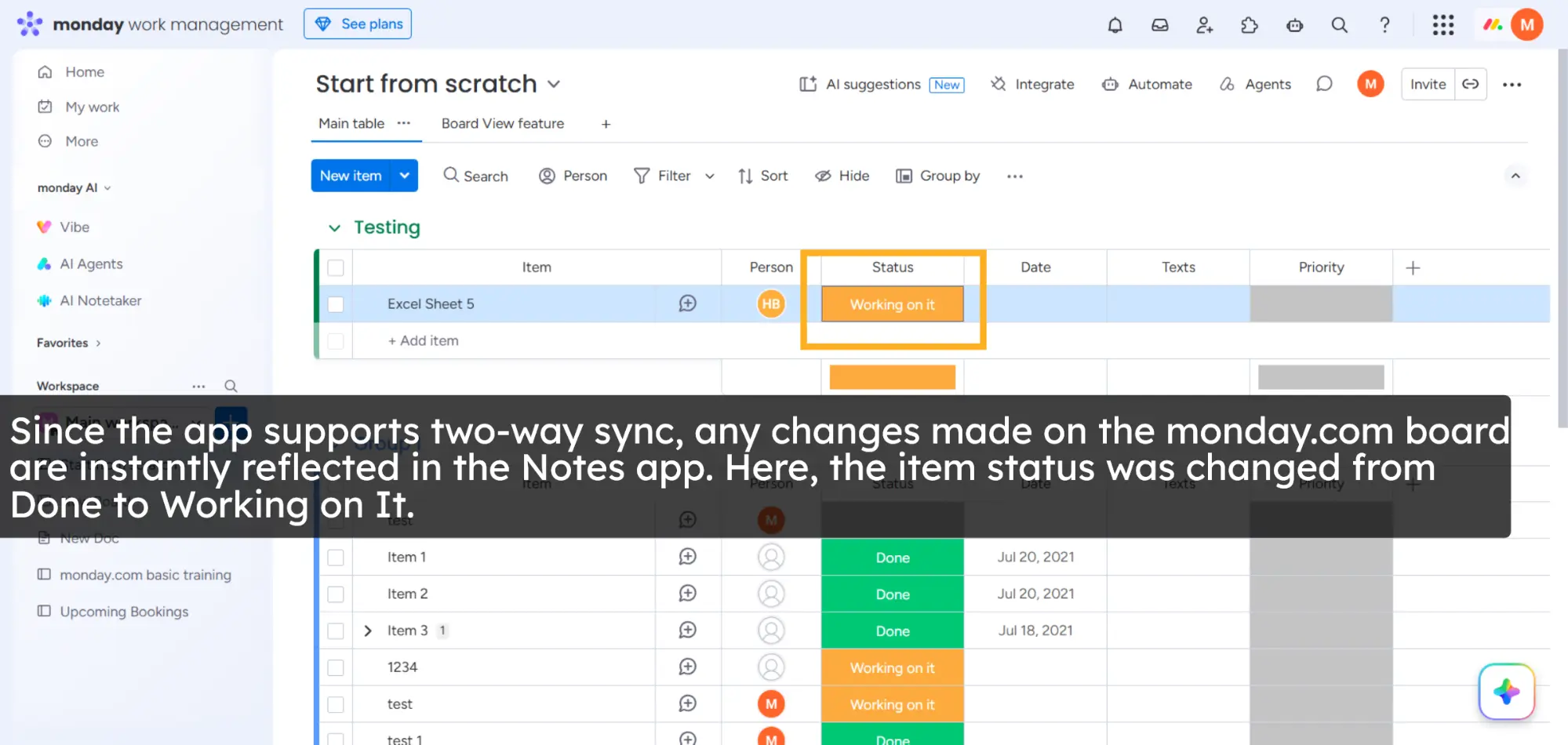1568x745 pixels.
Task: Open Automate
Action: pos(1147,84)
